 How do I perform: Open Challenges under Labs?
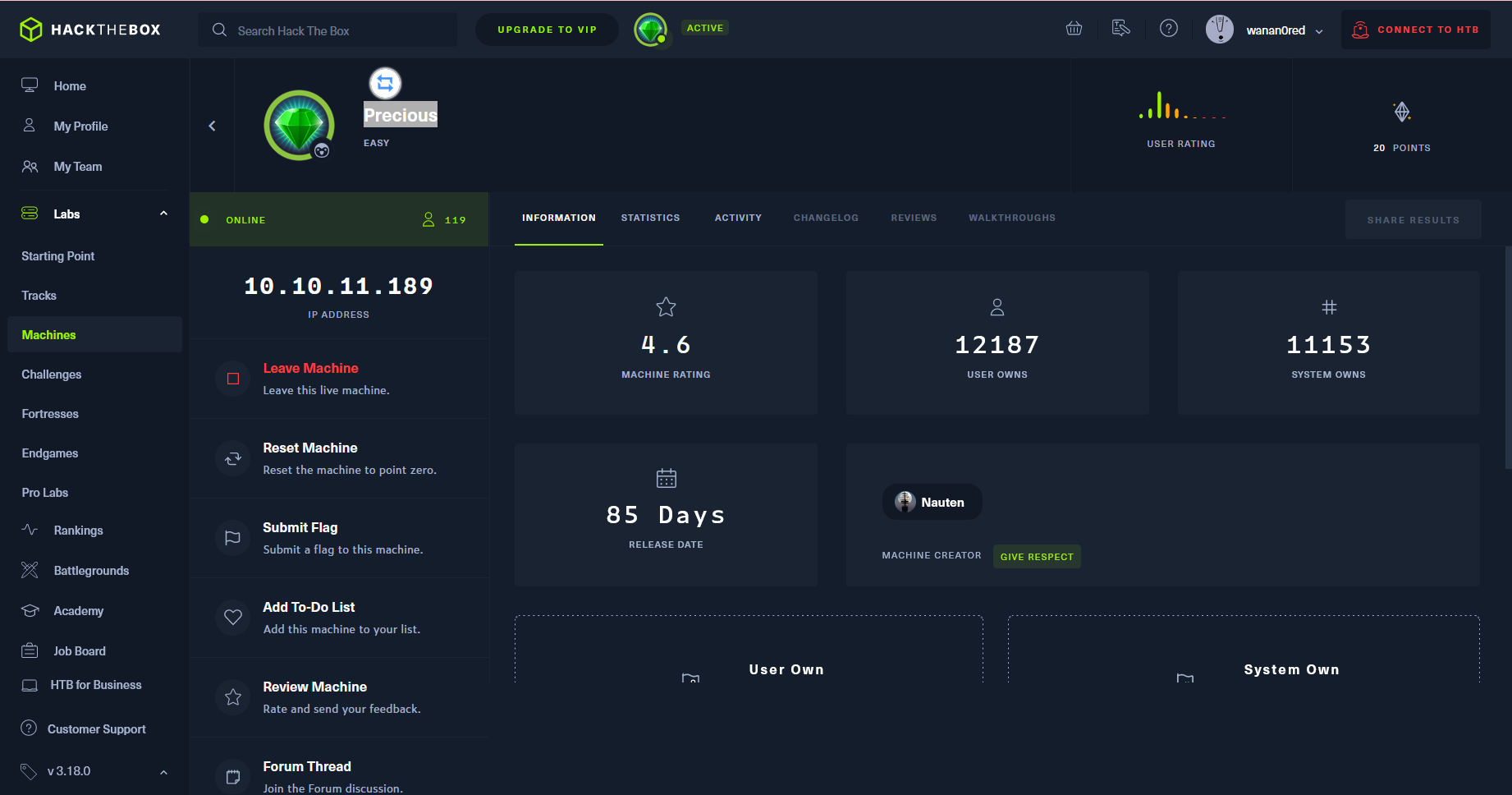(x=52, y=374)
